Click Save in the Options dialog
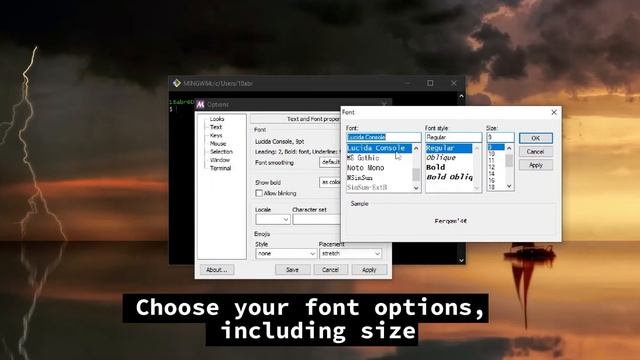Viewport: 640px width, 360px height. tap(292, 270)
